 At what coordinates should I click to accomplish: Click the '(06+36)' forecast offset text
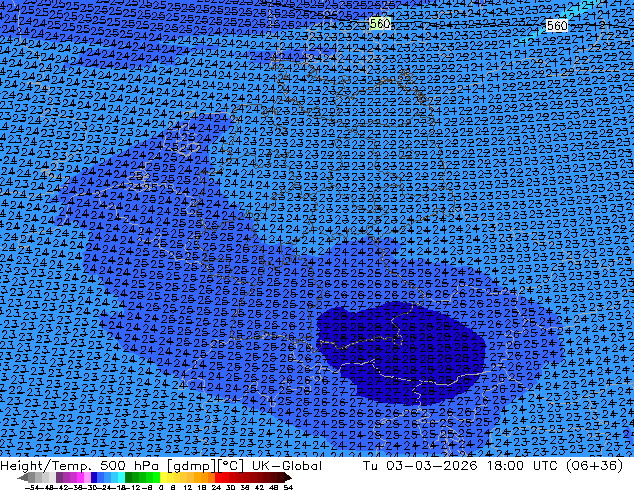tap(594, 466)
